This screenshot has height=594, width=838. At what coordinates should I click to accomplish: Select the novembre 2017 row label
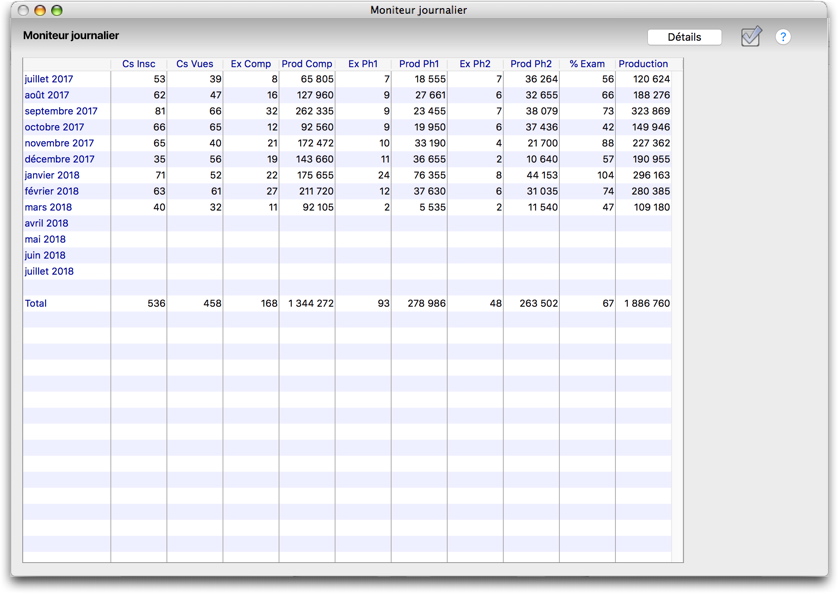tap(59, 143)
